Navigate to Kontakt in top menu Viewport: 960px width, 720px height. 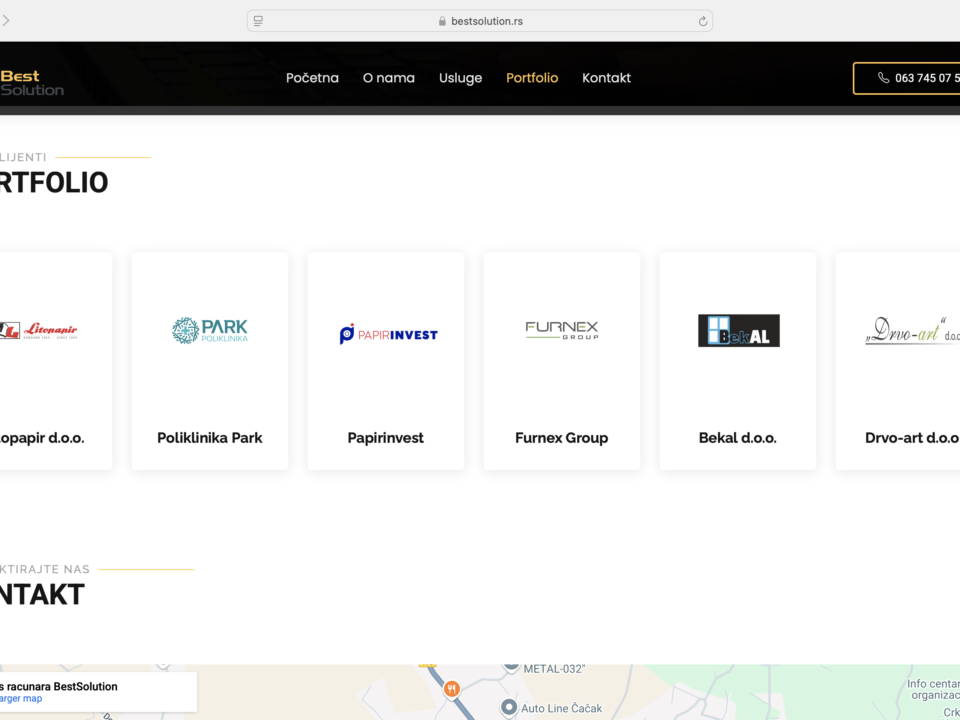[606, 78]
